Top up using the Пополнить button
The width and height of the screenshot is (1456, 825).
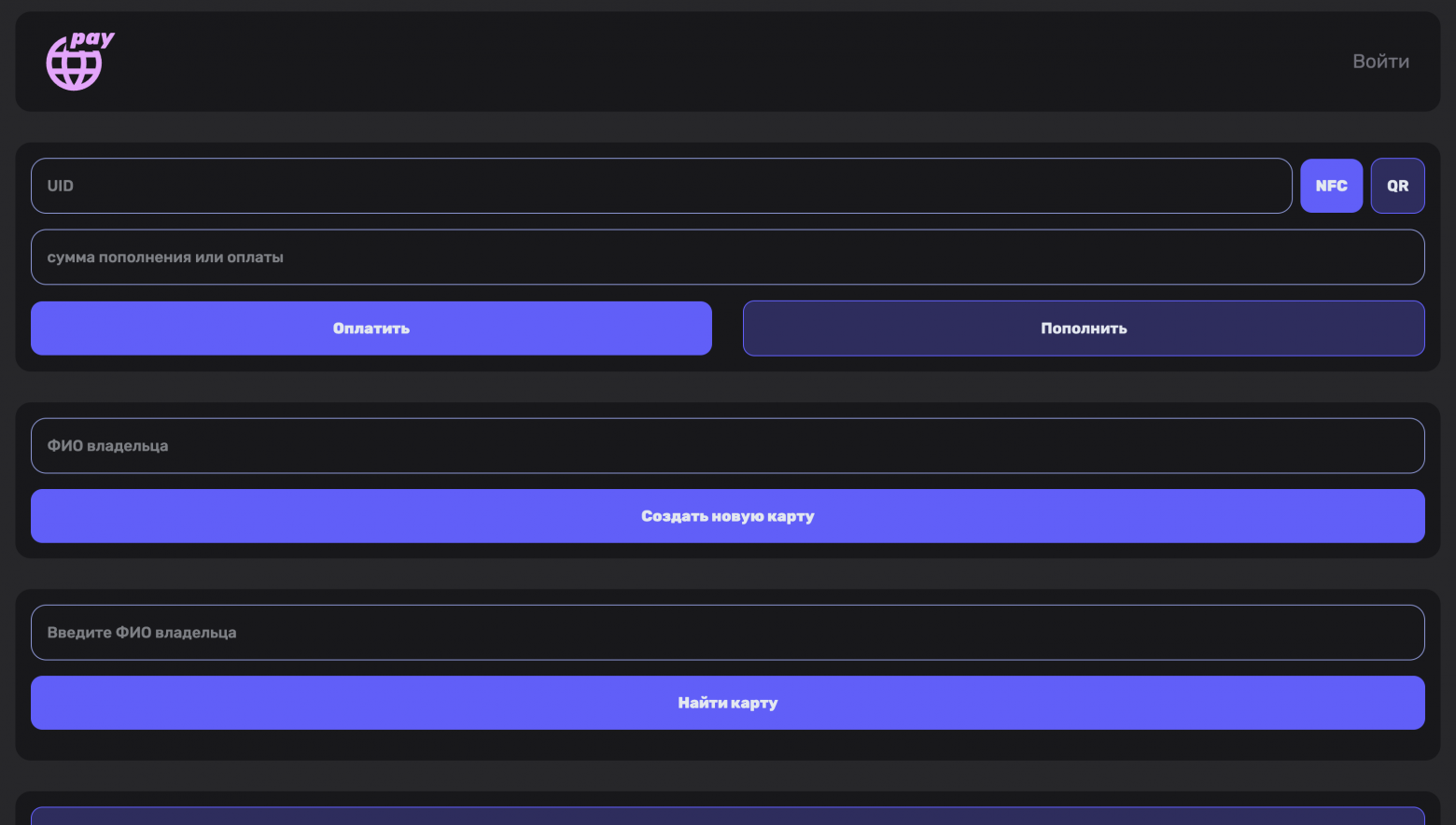(1084, 329)
